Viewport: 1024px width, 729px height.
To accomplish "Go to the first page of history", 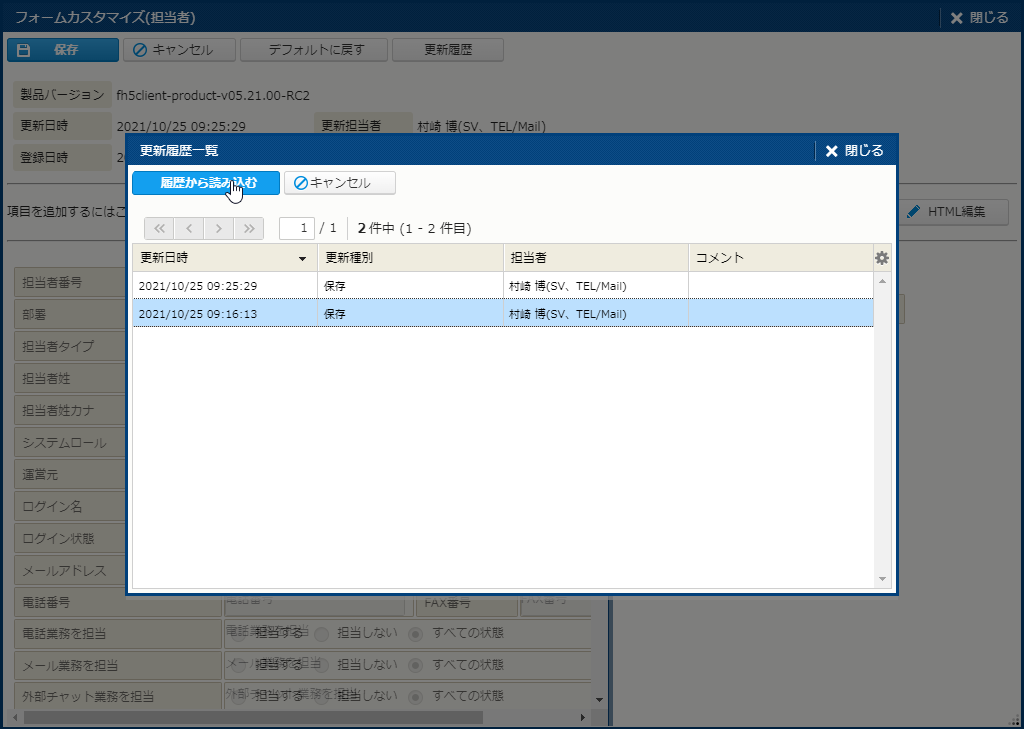I will [160, 228].
